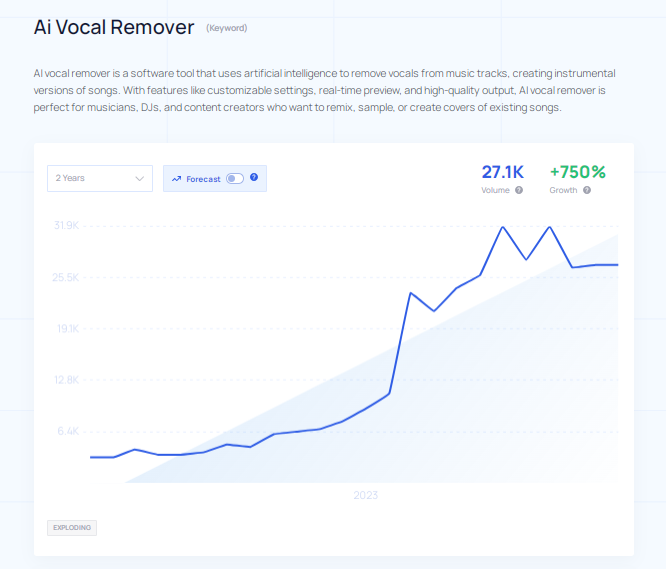
Task: Click the Ai Vocal Remover page heading
Action: pos(114,27)
